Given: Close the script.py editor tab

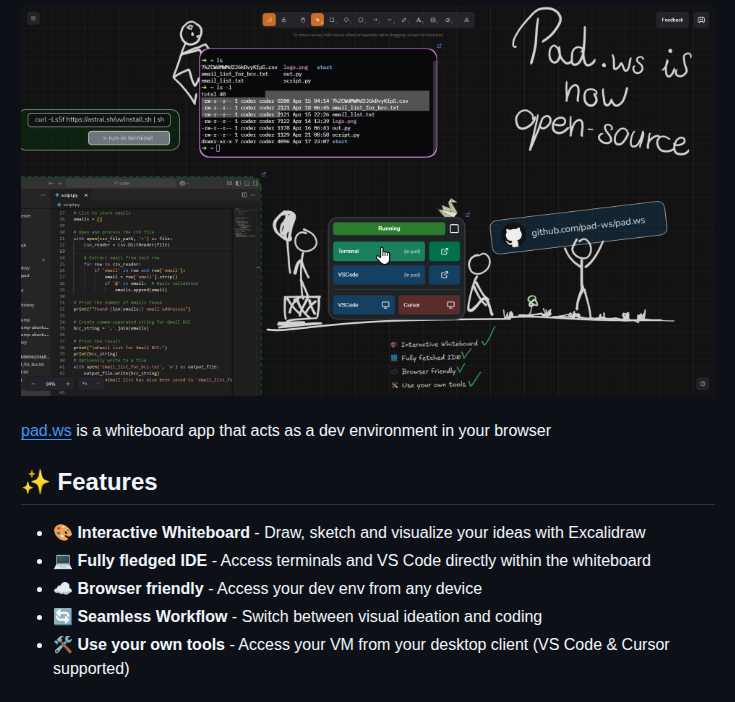Looking at the screenshot, I should point(86,195).
